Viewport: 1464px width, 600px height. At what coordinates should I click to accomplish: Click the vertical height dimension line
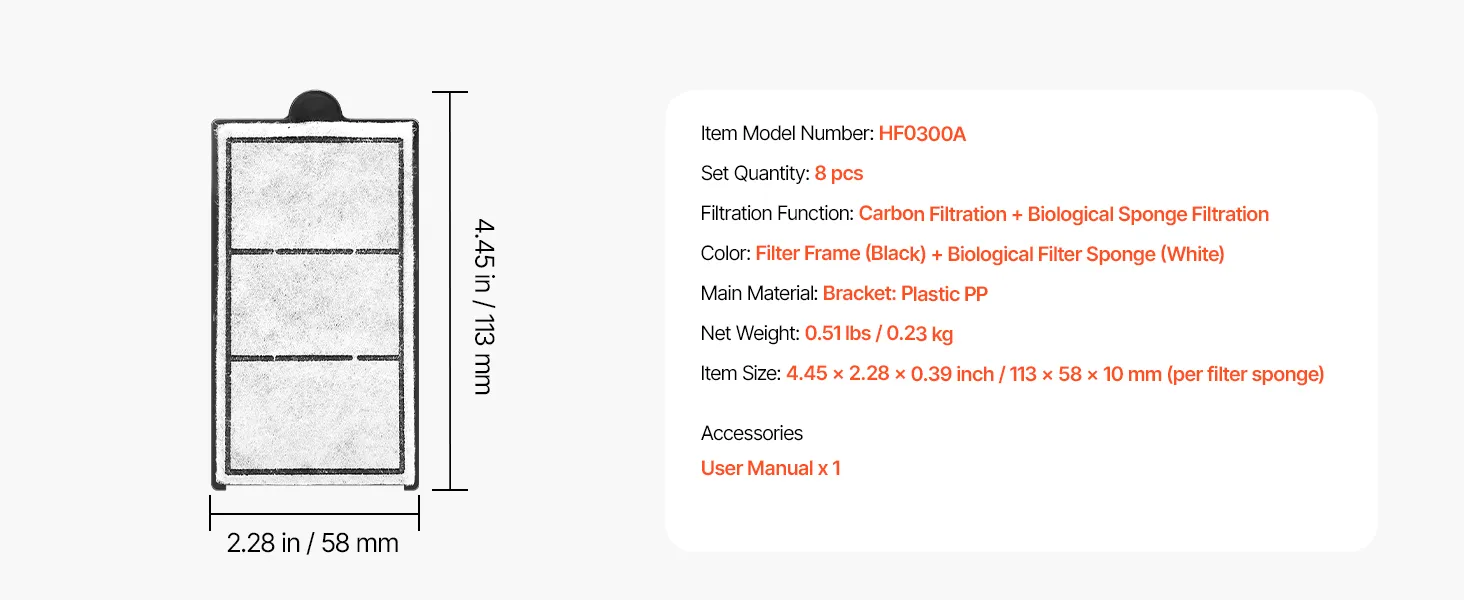coord(451,291)
